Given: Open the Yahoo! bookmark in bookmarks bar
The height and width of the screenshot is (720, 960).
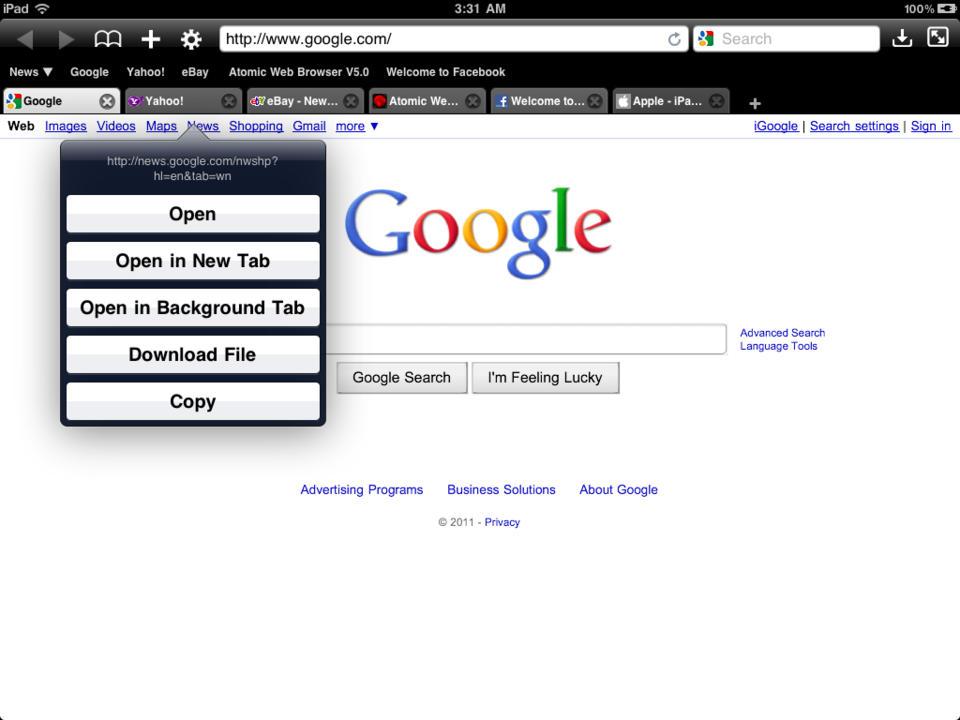Looking at the screenshot, I should (x=146, y=72).
